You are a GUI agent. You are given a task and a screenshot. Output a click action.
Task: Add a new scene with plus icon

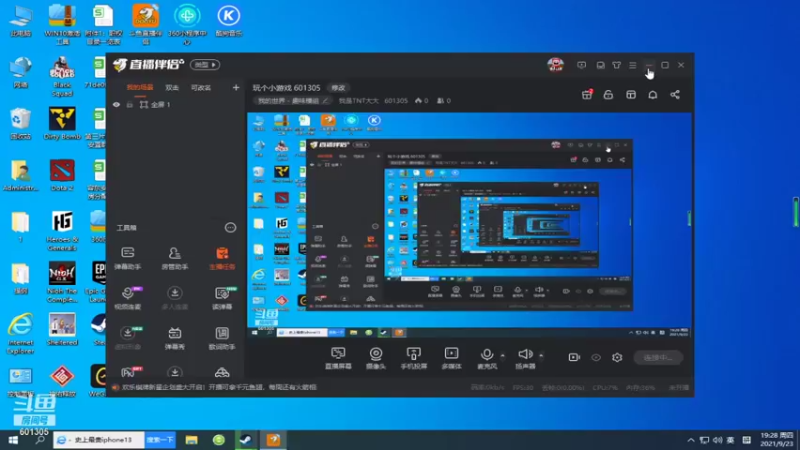236,88
